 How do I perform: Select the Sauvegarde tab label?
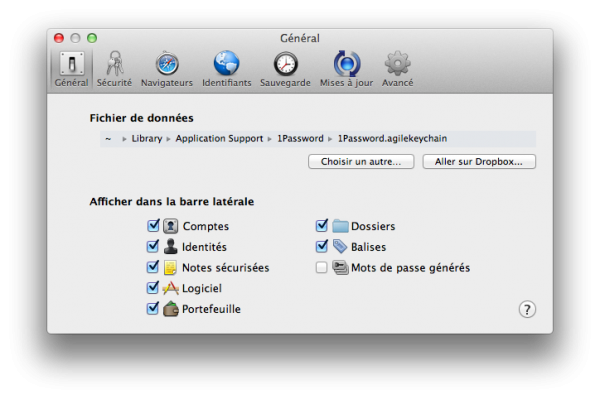(x=285, y=83)
